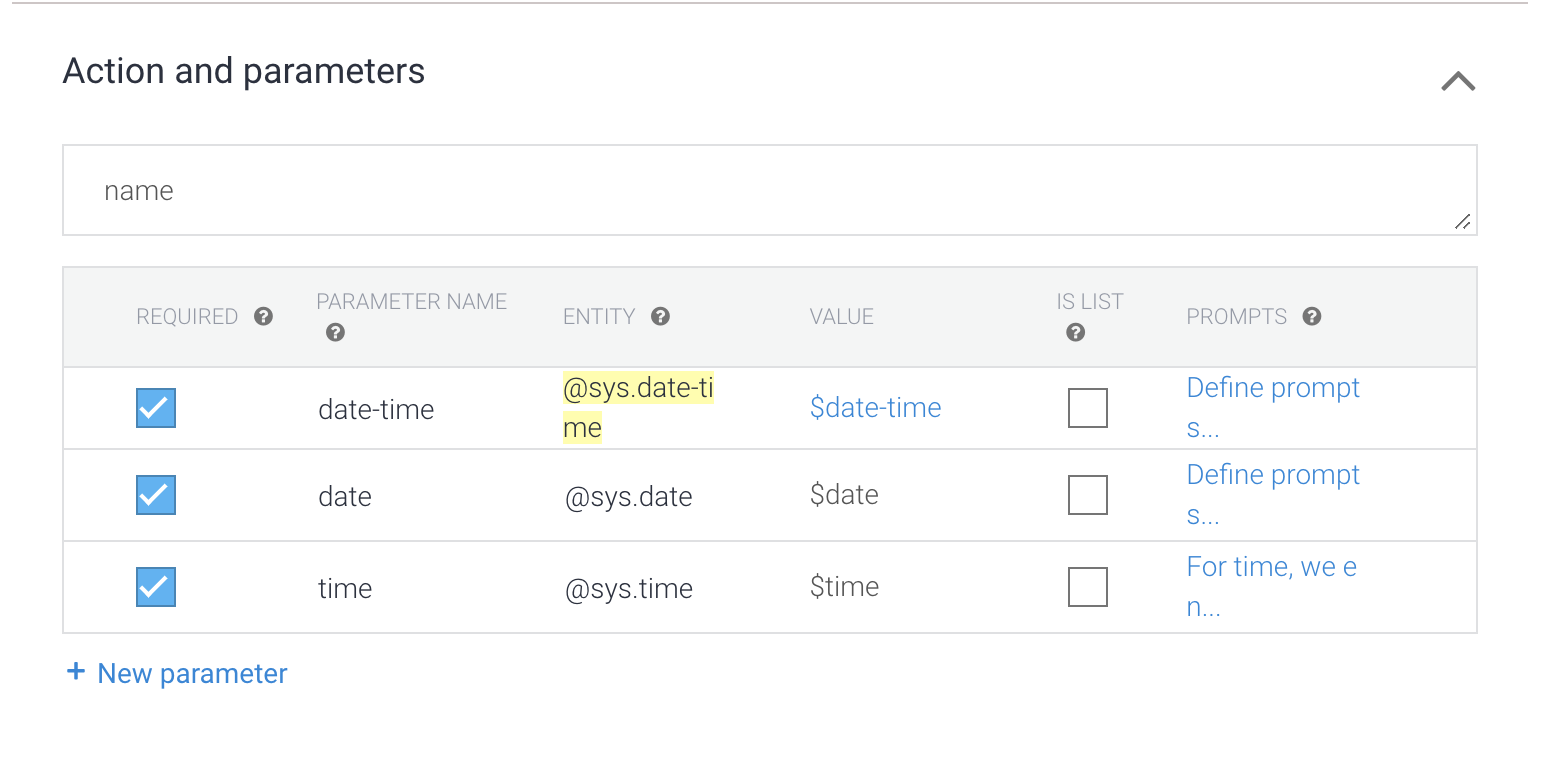Click the help icon next to REQUIRED header
This screenshot has height=768, width=1564.
[x=263, y=316]
